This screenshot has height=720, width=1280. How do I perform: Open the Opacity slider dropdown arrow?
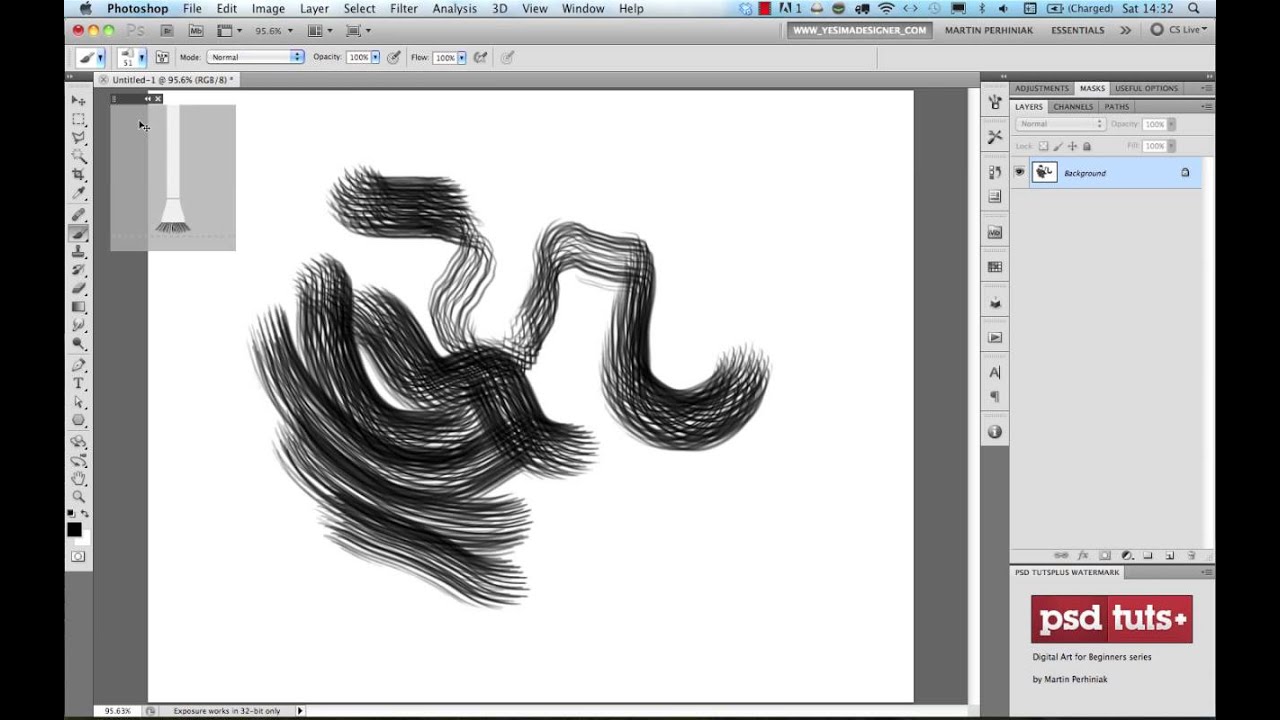(375, 57)
